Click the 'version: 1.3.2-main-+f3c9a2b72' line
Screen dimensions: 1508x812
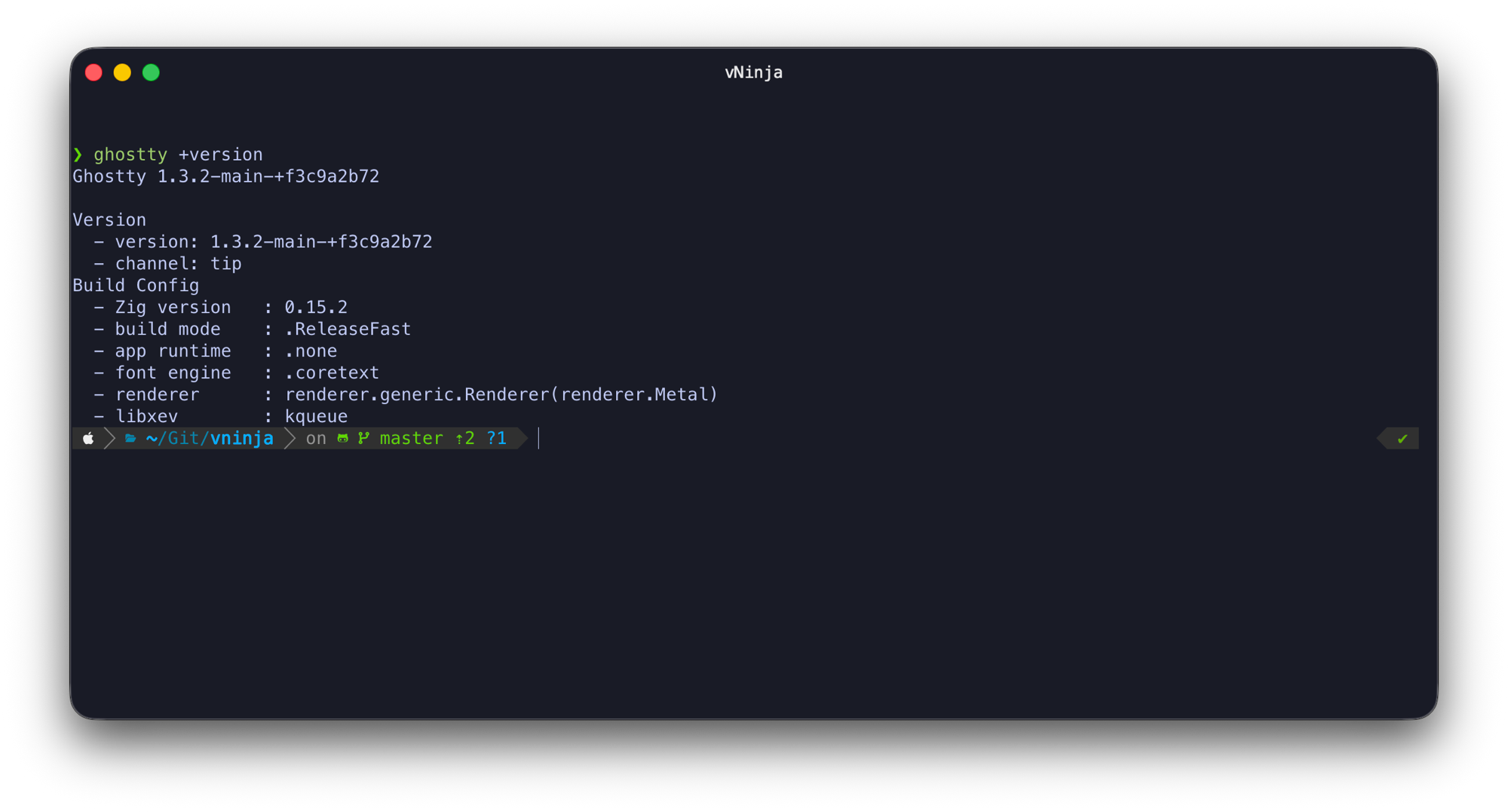point(274,242)
